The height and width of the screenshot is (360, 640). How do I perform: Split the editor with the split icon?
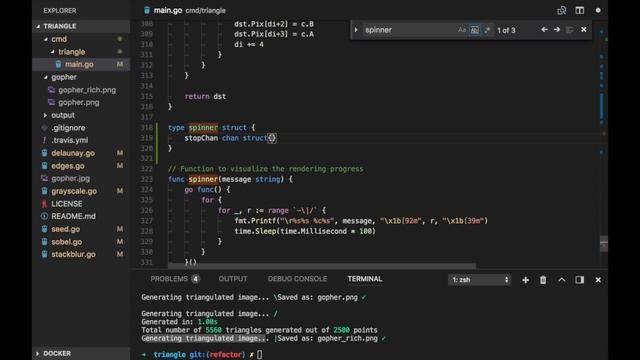click(580, 10)
